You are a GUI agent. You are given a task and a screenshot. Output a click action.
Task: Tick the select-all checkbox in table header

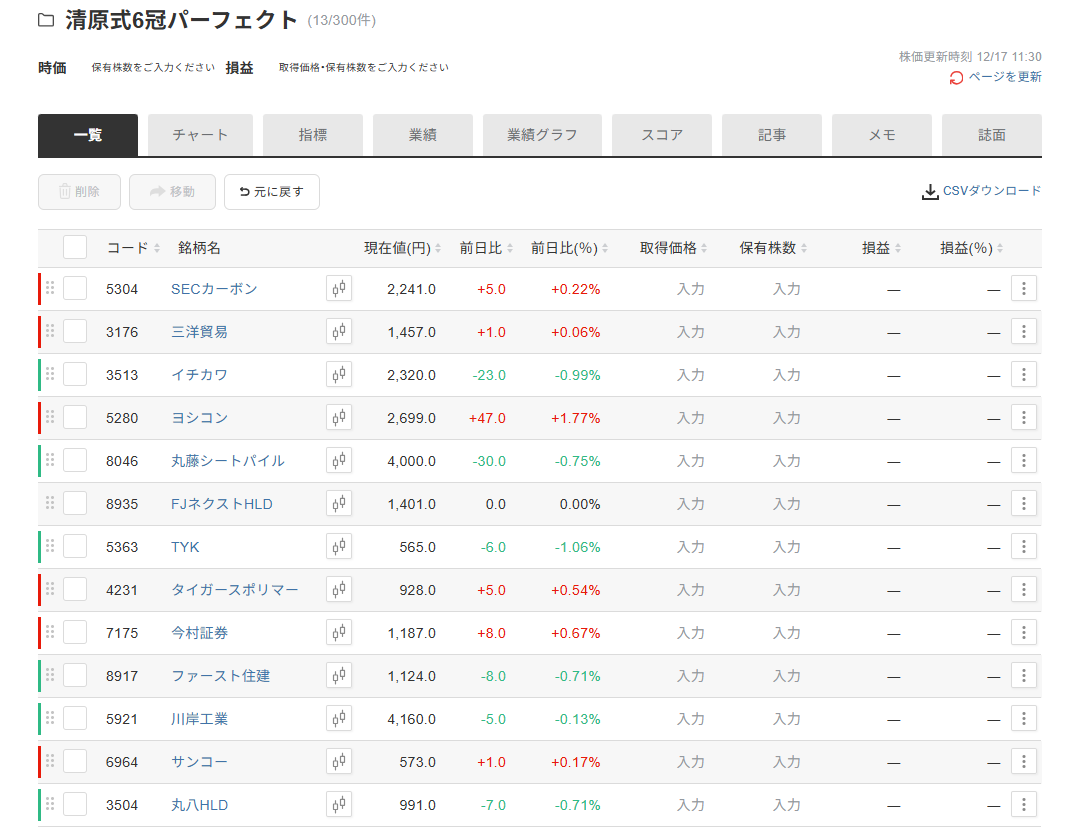75,248
